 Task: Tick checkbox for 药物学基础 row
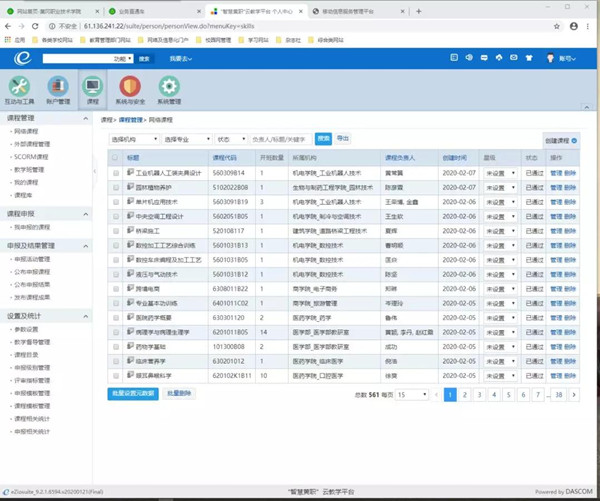click(116, 347)
